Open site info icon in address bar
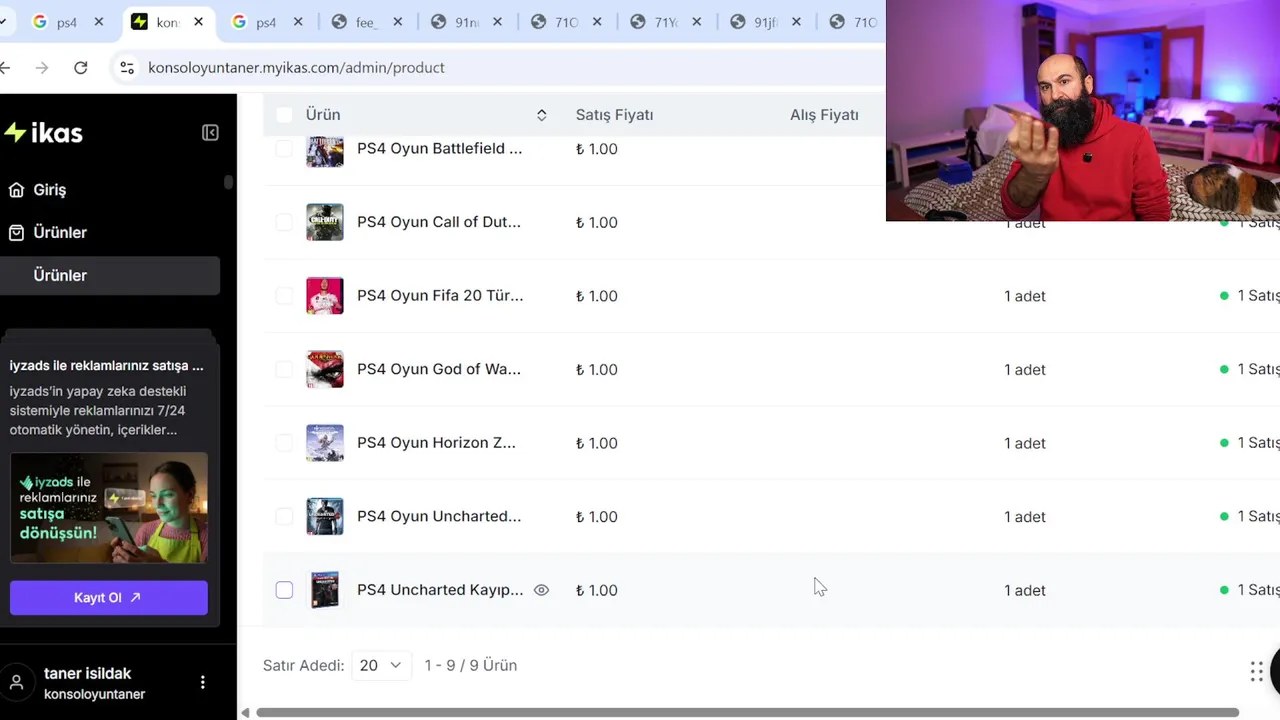This screenshot has width=1280, height=720. pyautogui.click(x=127, y=68)
